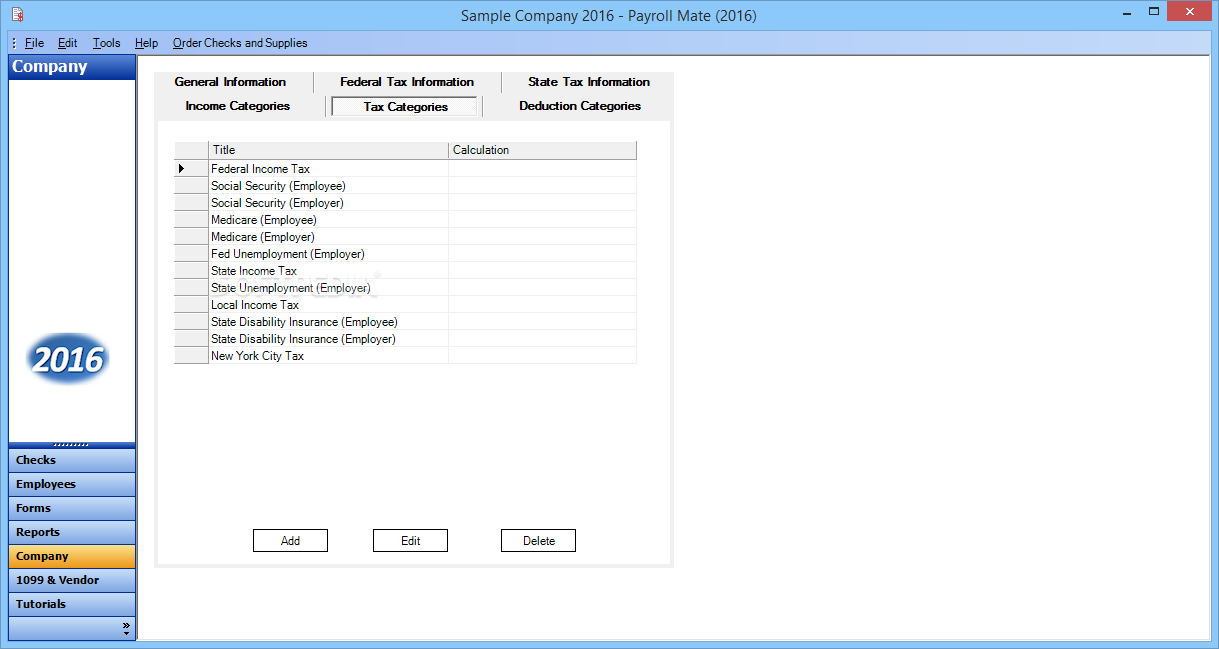Switch to the Deduction Categories tab

[x=580, y=106]
